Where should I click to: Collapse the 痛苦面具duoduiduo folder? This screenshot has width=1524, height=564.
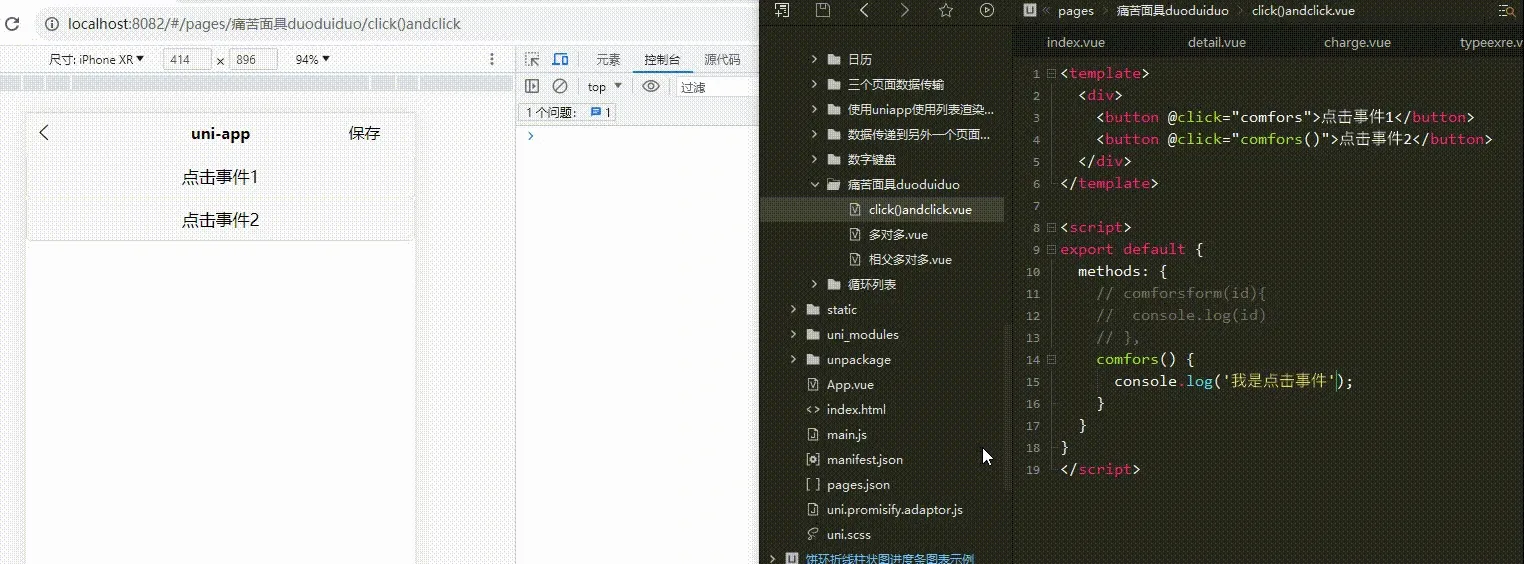(814, 184)
